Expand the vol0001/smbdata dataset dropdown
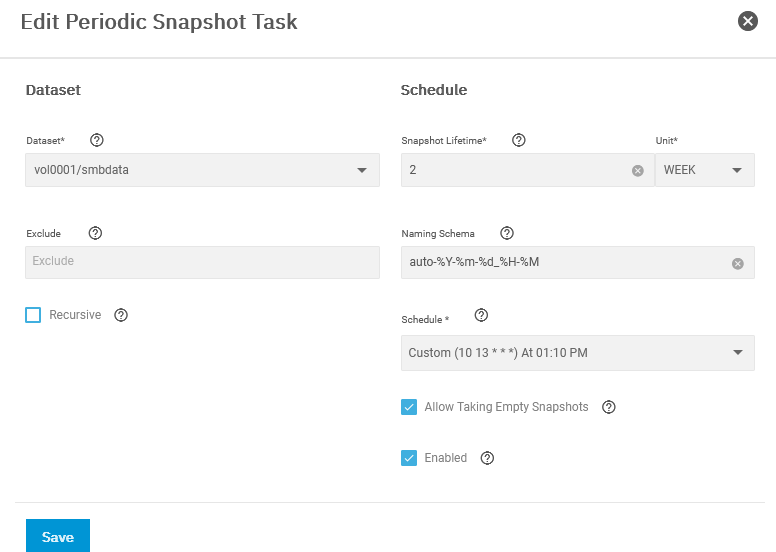 pos(202,170)
